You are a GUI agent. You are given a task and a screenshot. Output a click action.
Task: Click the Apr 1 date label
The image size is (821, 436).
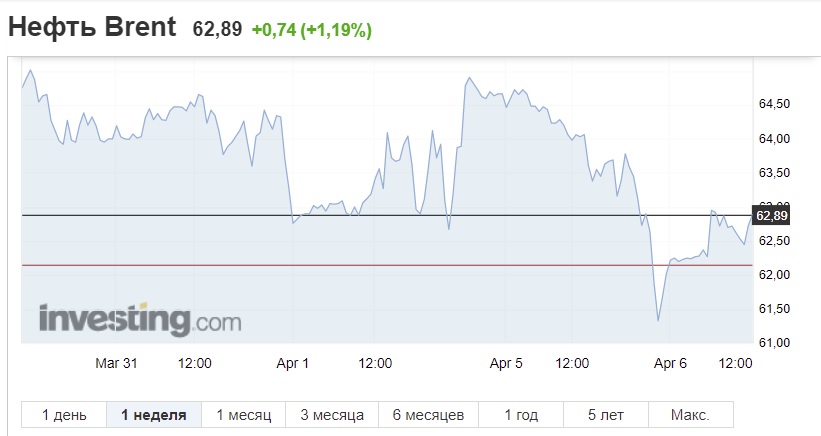point(293,363)
